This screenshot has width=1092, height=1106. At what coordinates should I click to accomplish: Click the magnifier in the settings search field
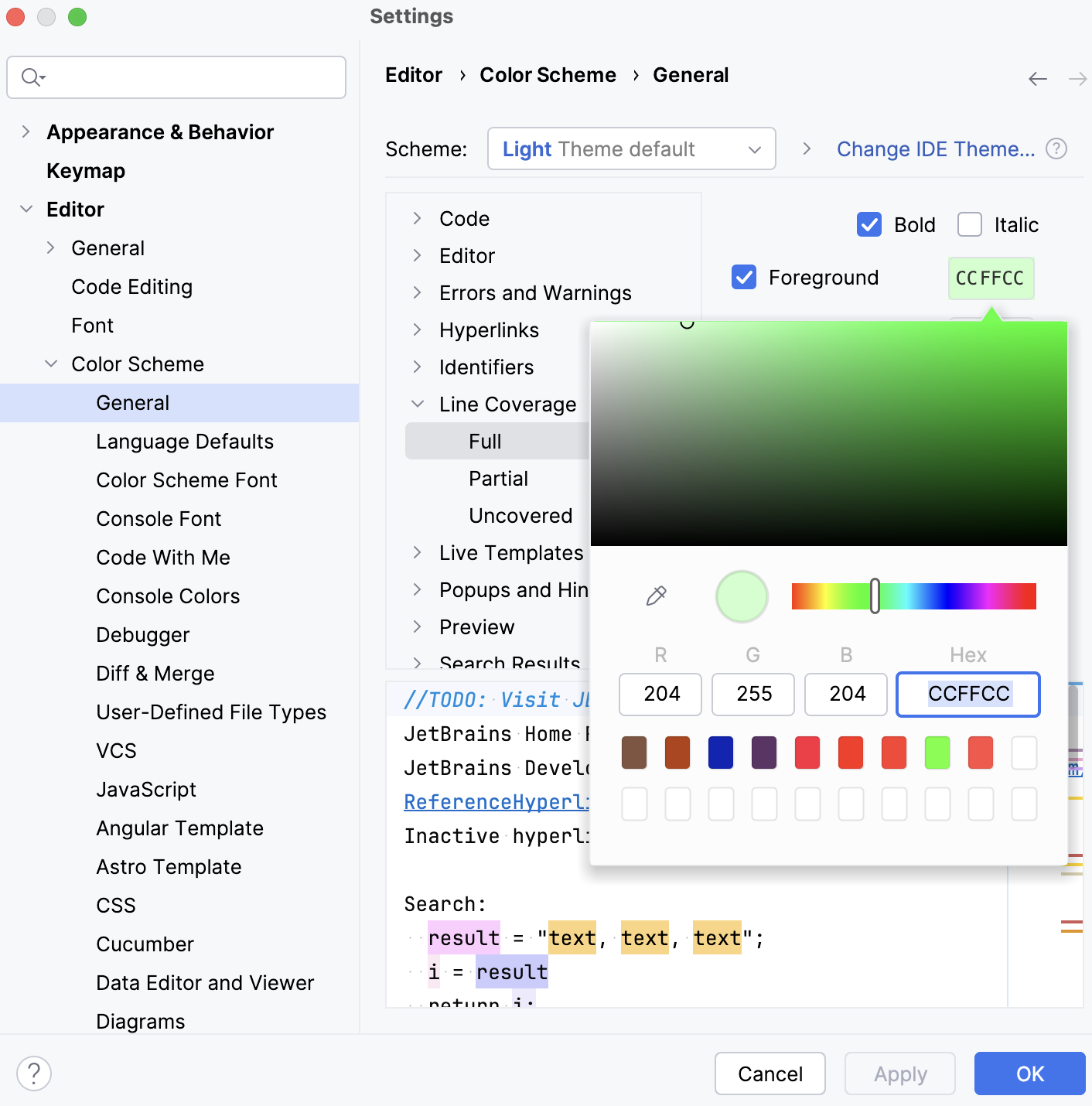tap(31, 77)
